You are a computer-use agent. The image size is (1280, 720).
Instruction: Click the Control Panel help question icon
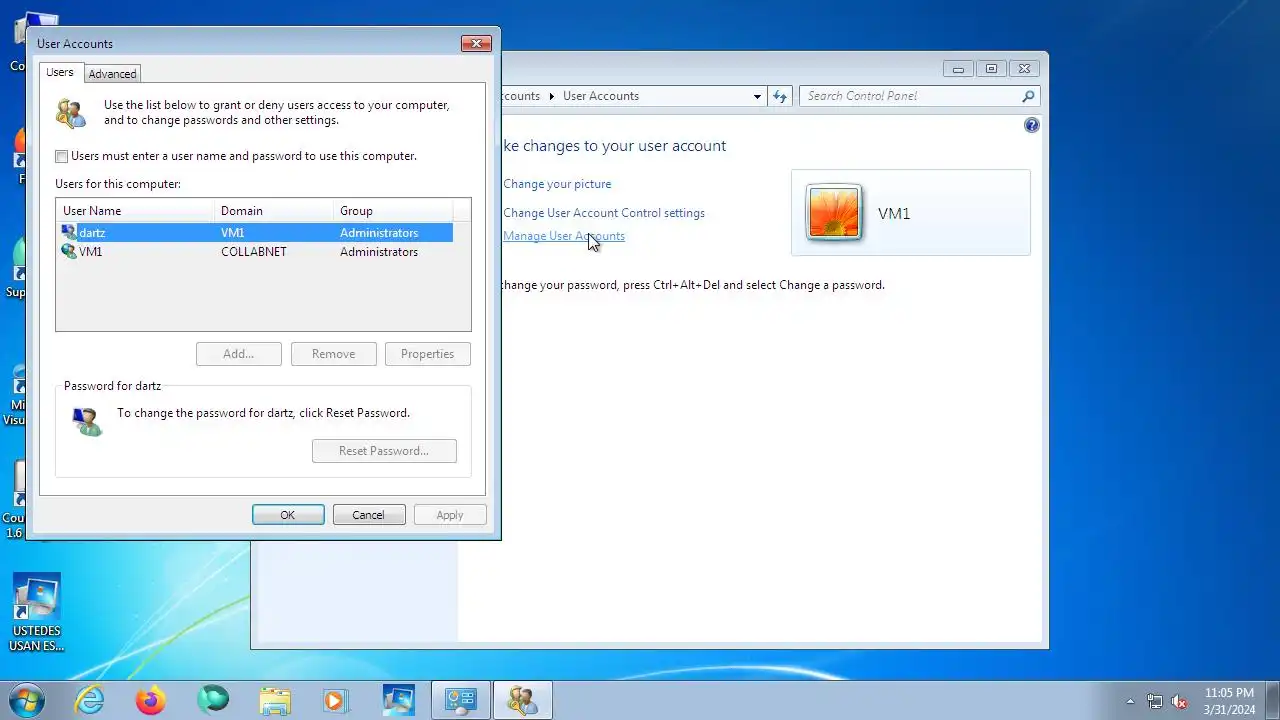(x=1032, y=125)
